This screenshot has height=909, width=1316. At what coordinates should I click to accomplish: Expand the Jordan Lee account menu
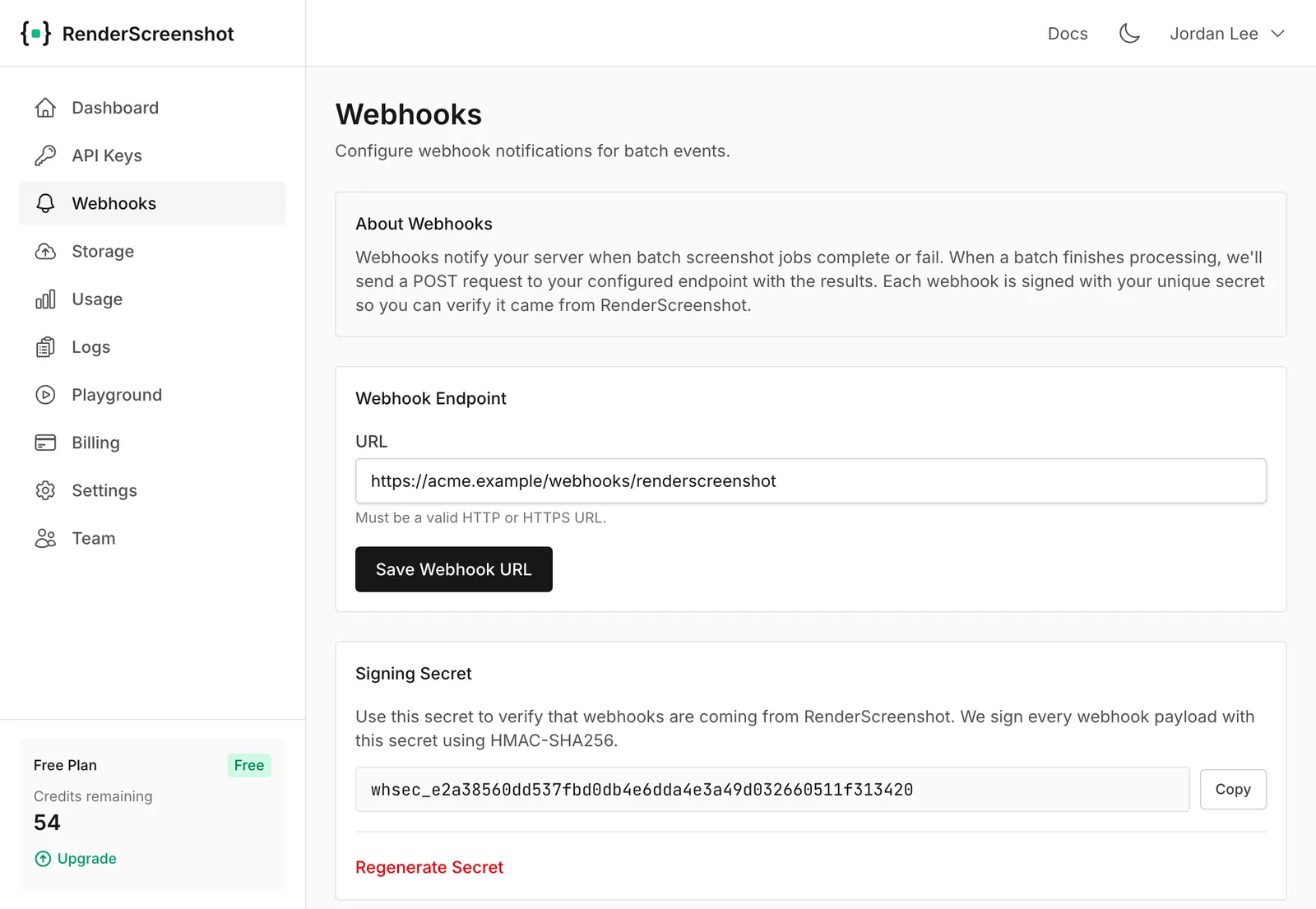1227,34
